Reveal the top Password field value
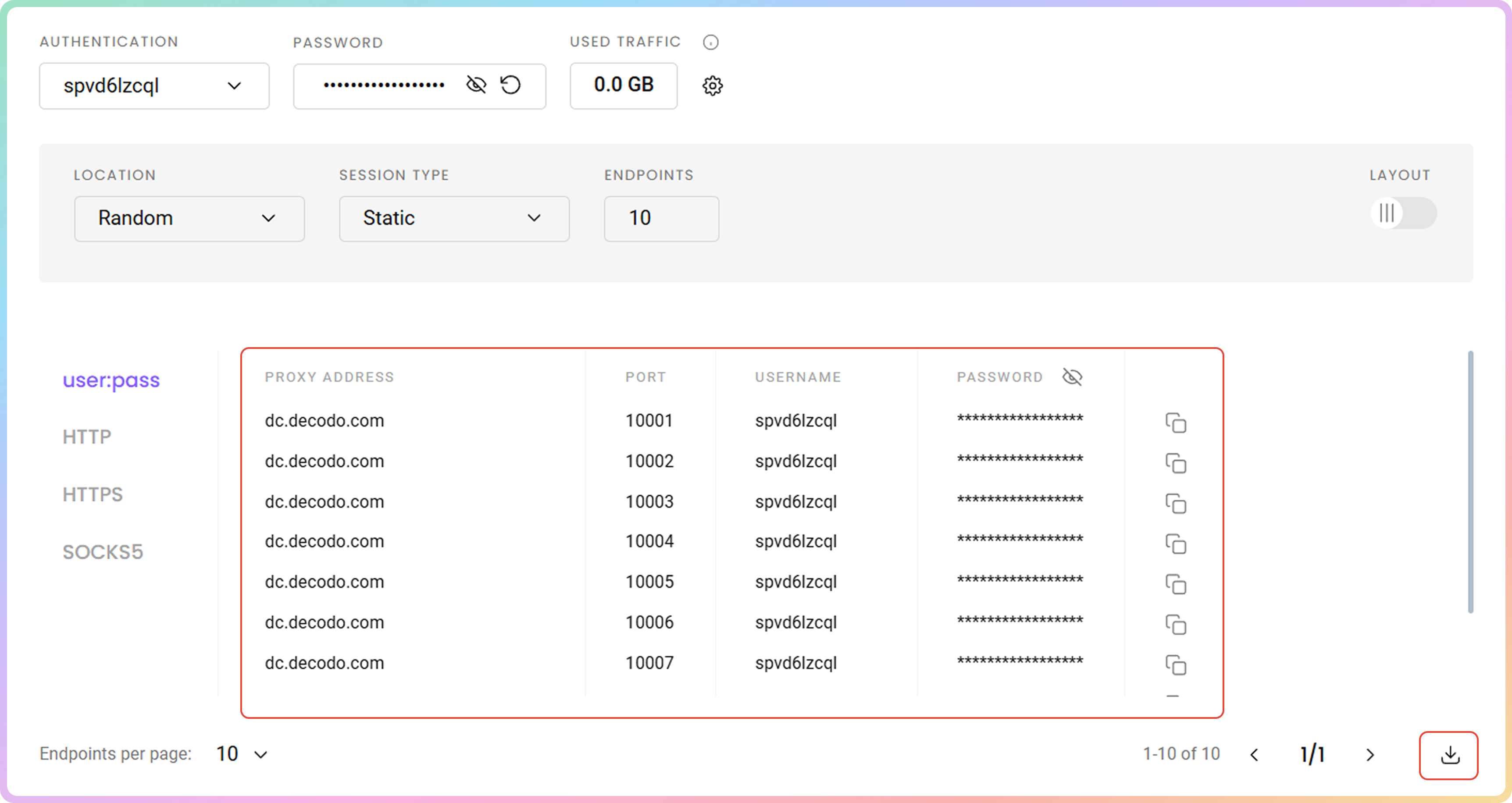Screen dimensions: 1512x803 click(x=475, y=85)
